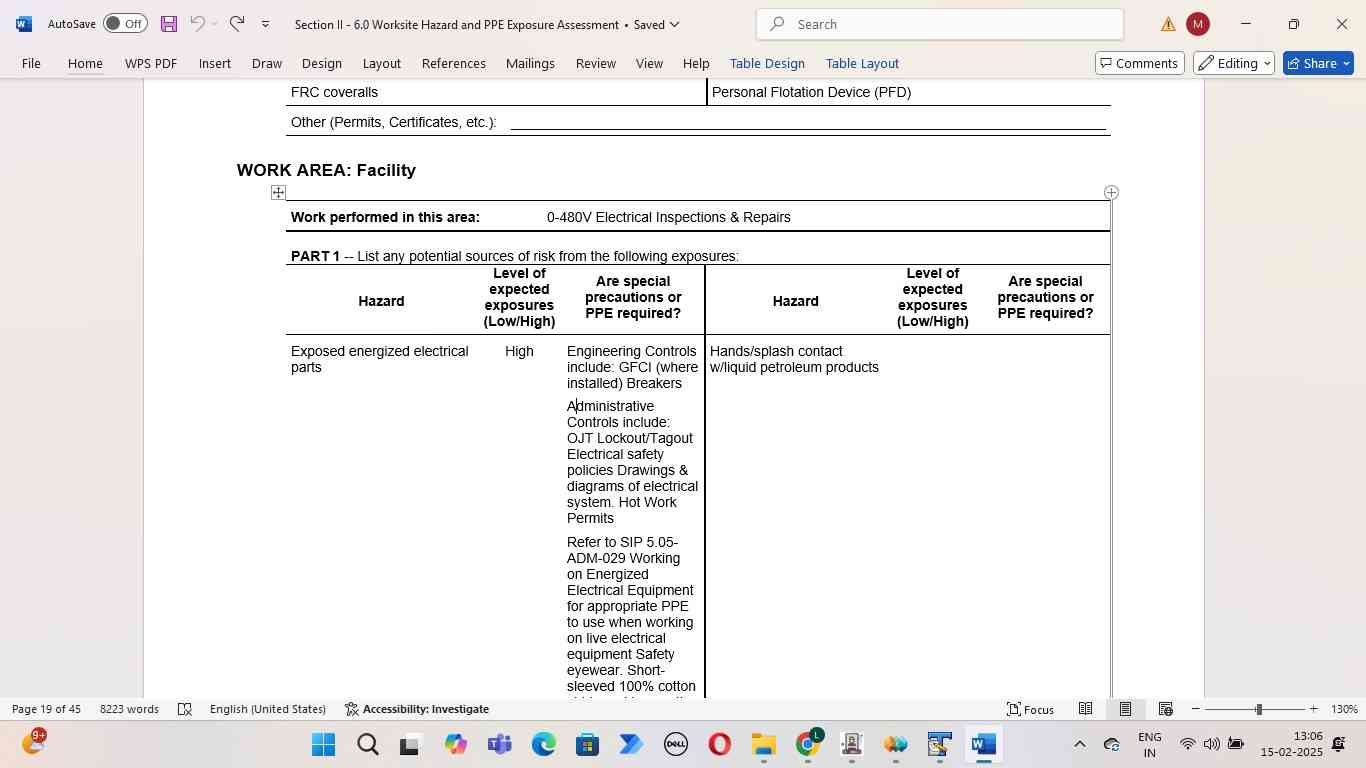The image size is (1366, 768).
Task: Toggle the AutoSave switch
Action: 125,24
